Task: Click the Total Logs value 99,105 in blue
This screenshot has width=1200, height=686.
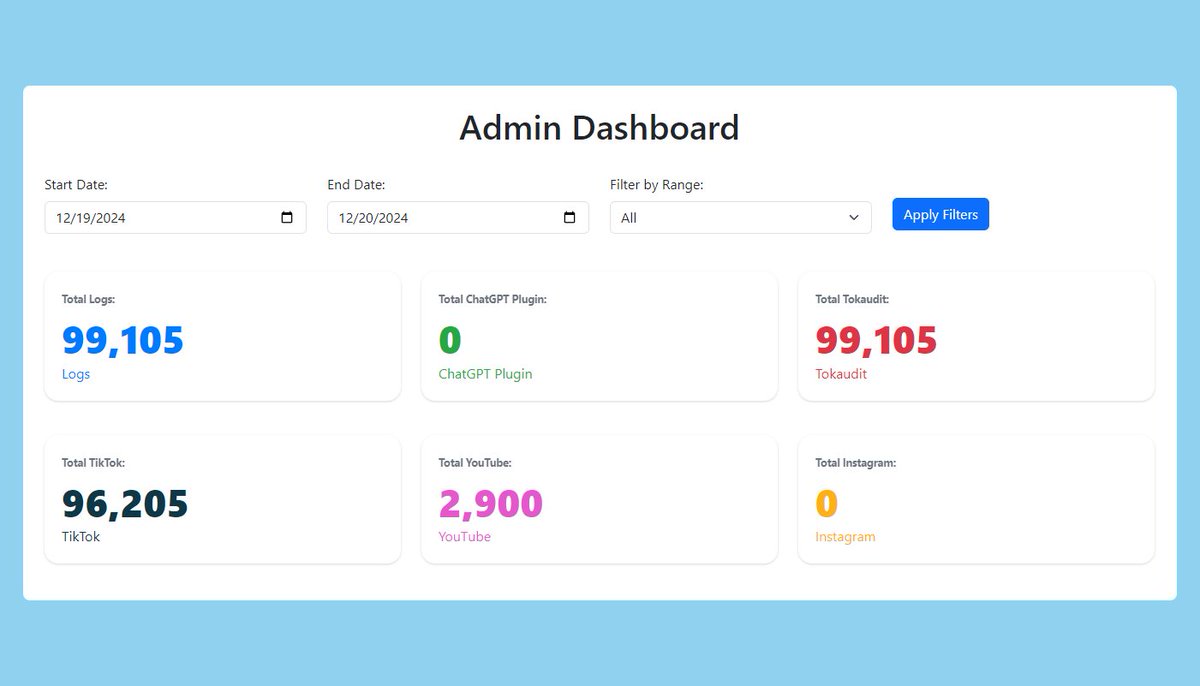Action: pyautogui.click(x=123, y=340)
